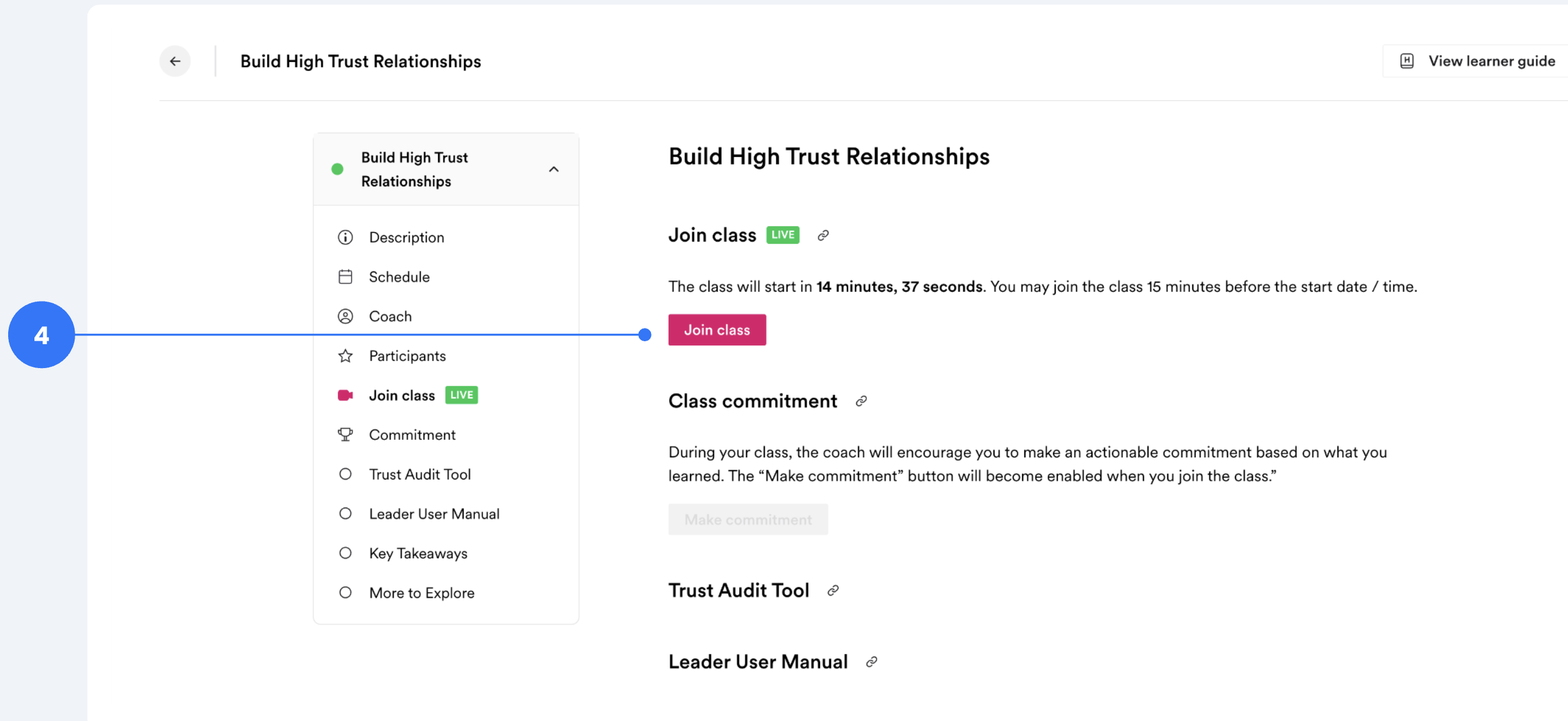Viewport: 1568px width, 721px height.
Task: Click link icon next to Trust Audit Tool
Action: (832, 590)
